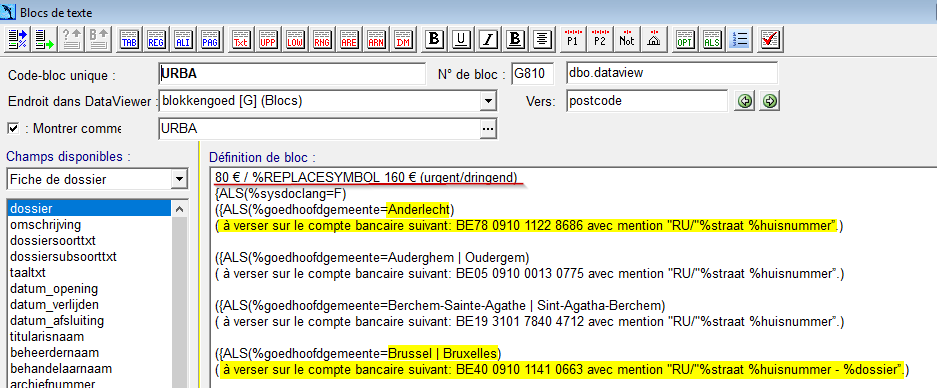The width and height of the screenshot is (937, 388).
Task: Click the '{ALS(%sysdoclang=F)' line
Action: coord(281,194)
